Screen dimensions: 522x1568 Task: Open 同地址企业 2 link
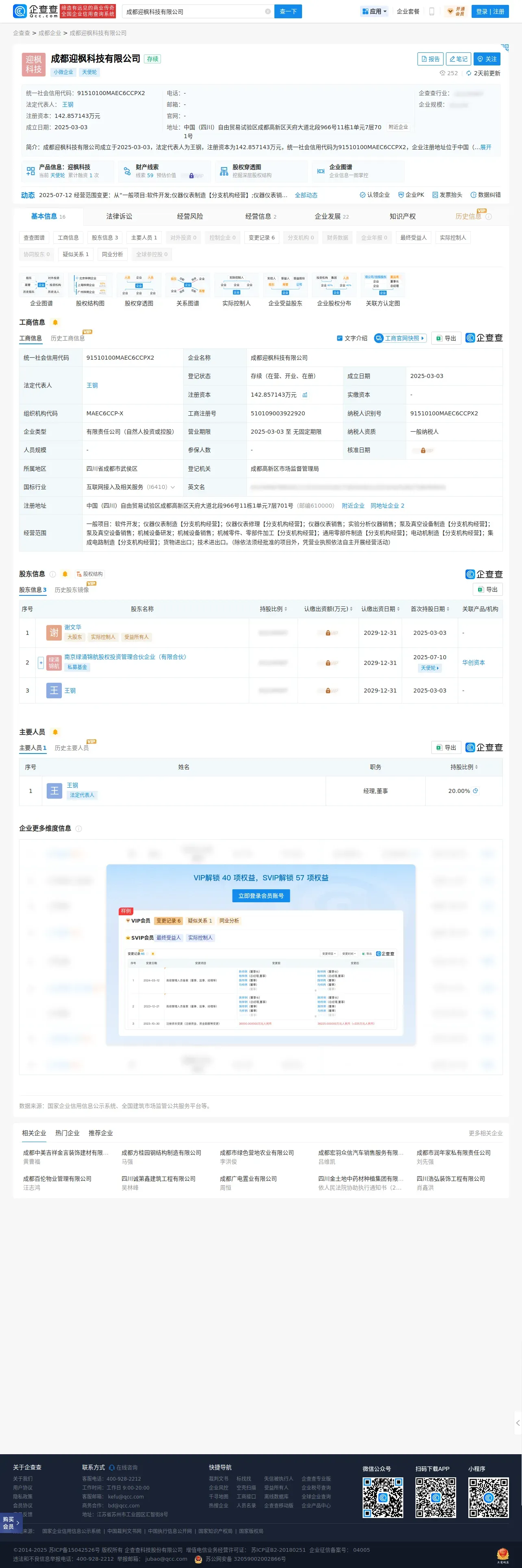pos(387,506)
